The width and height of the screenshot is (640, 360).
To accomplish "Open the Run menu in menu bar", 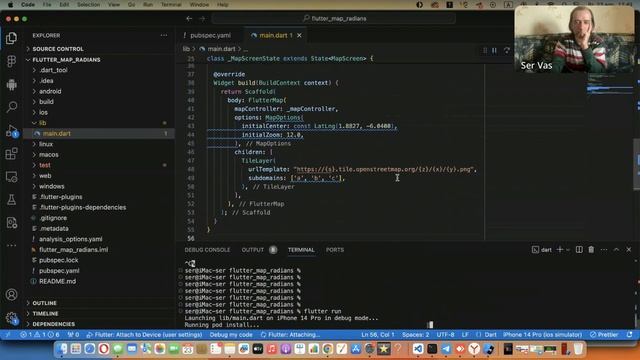I will click(x=148, y=4).
